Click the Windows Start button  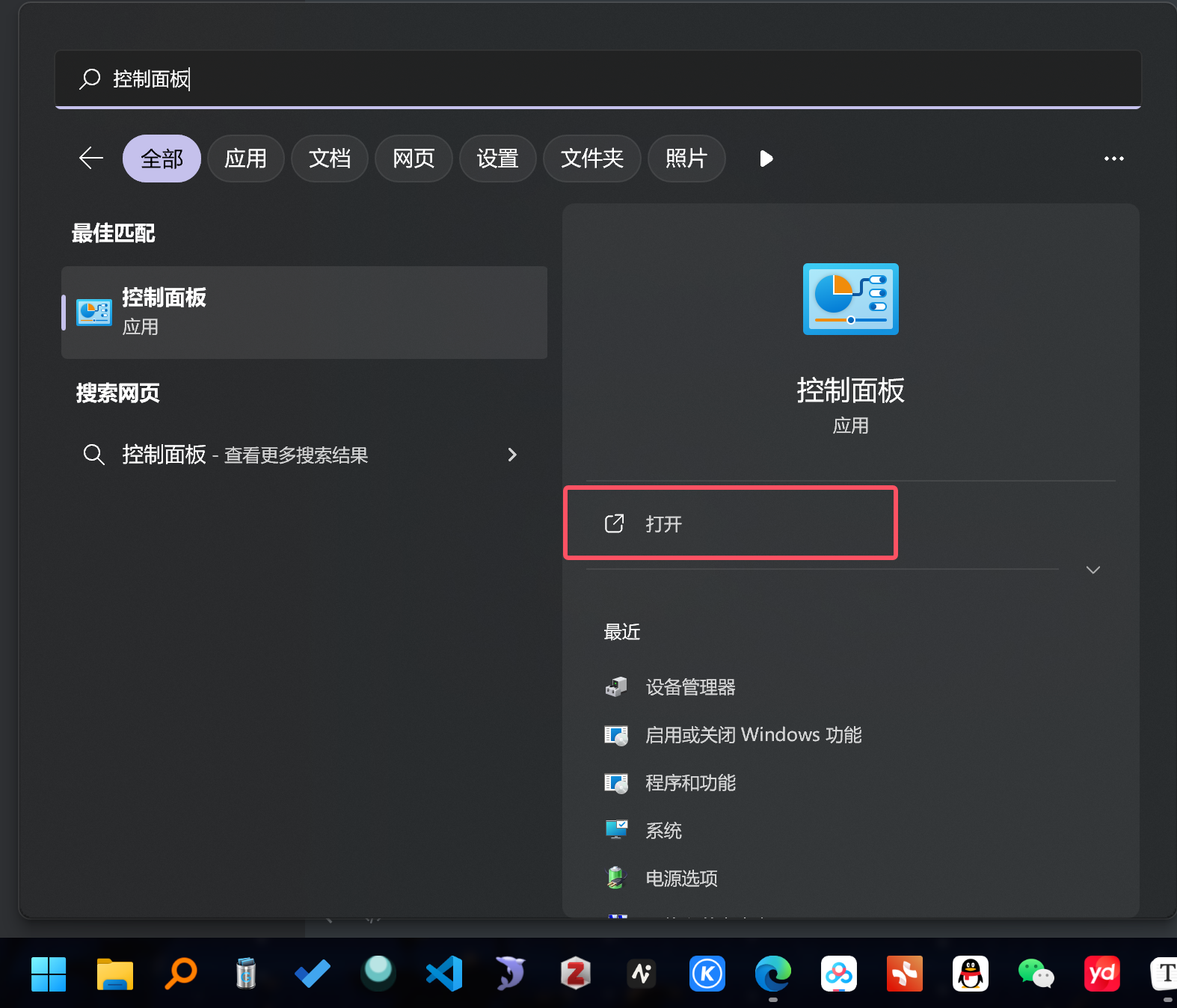(49, 974)
